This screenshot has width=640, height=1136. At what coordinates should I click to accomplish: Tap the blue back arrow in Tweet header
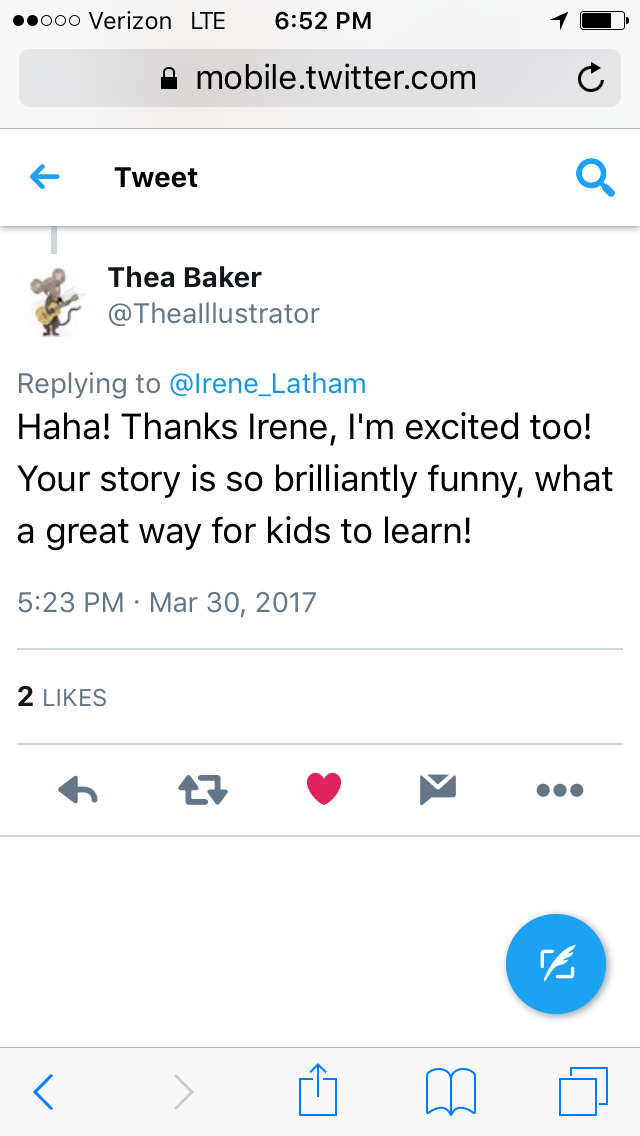point(45,178)
